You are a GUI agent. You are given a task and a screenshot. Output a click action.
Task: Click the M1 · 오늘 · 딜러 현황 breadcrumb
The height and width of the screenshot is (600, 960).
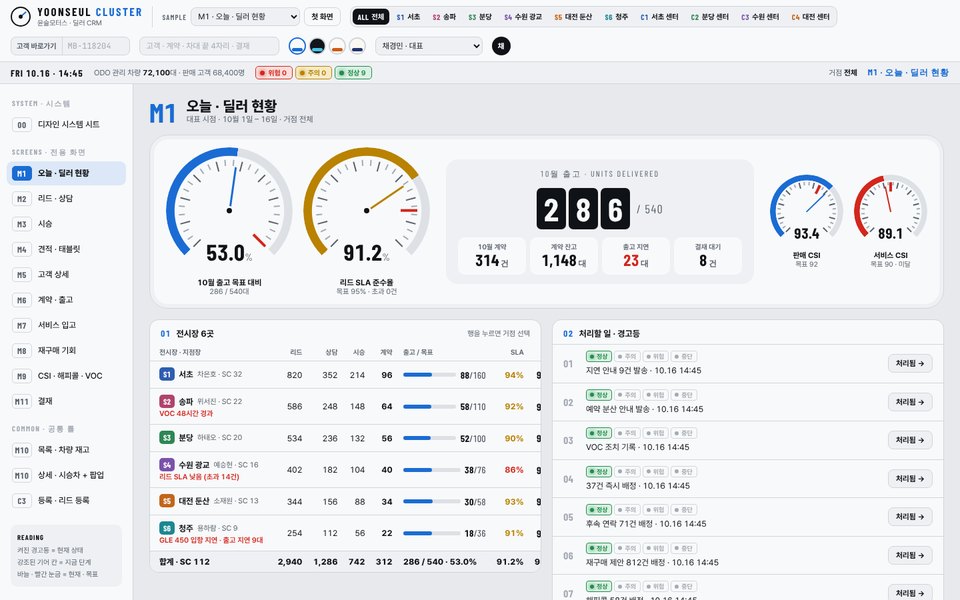pos(908,73)
